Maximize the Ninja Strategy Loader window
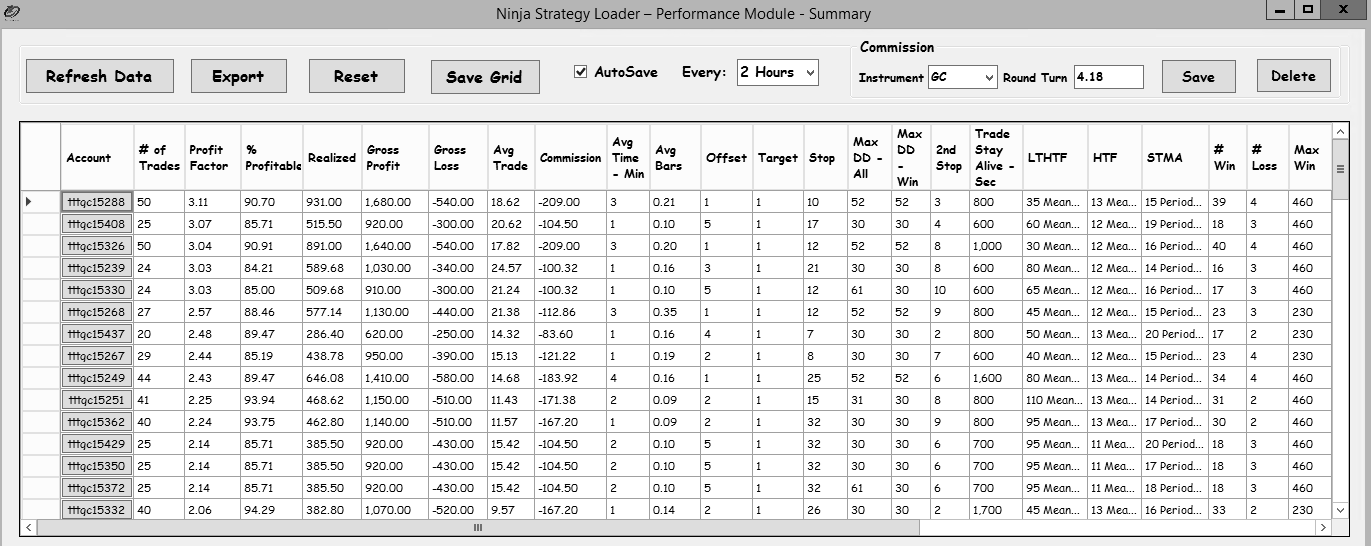This screenshot has width=1371, height=546. tap(1308, 9)
